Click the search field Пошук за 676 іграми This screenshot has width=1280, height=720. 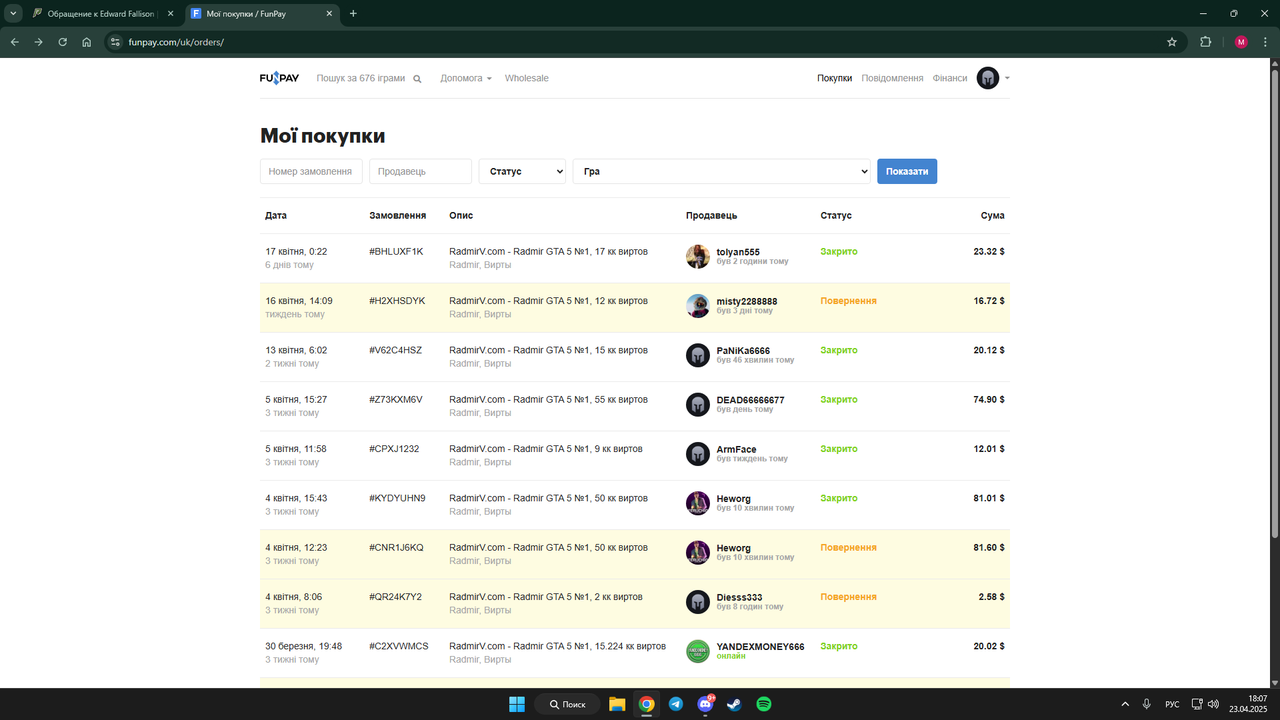[x=361, y=78]
